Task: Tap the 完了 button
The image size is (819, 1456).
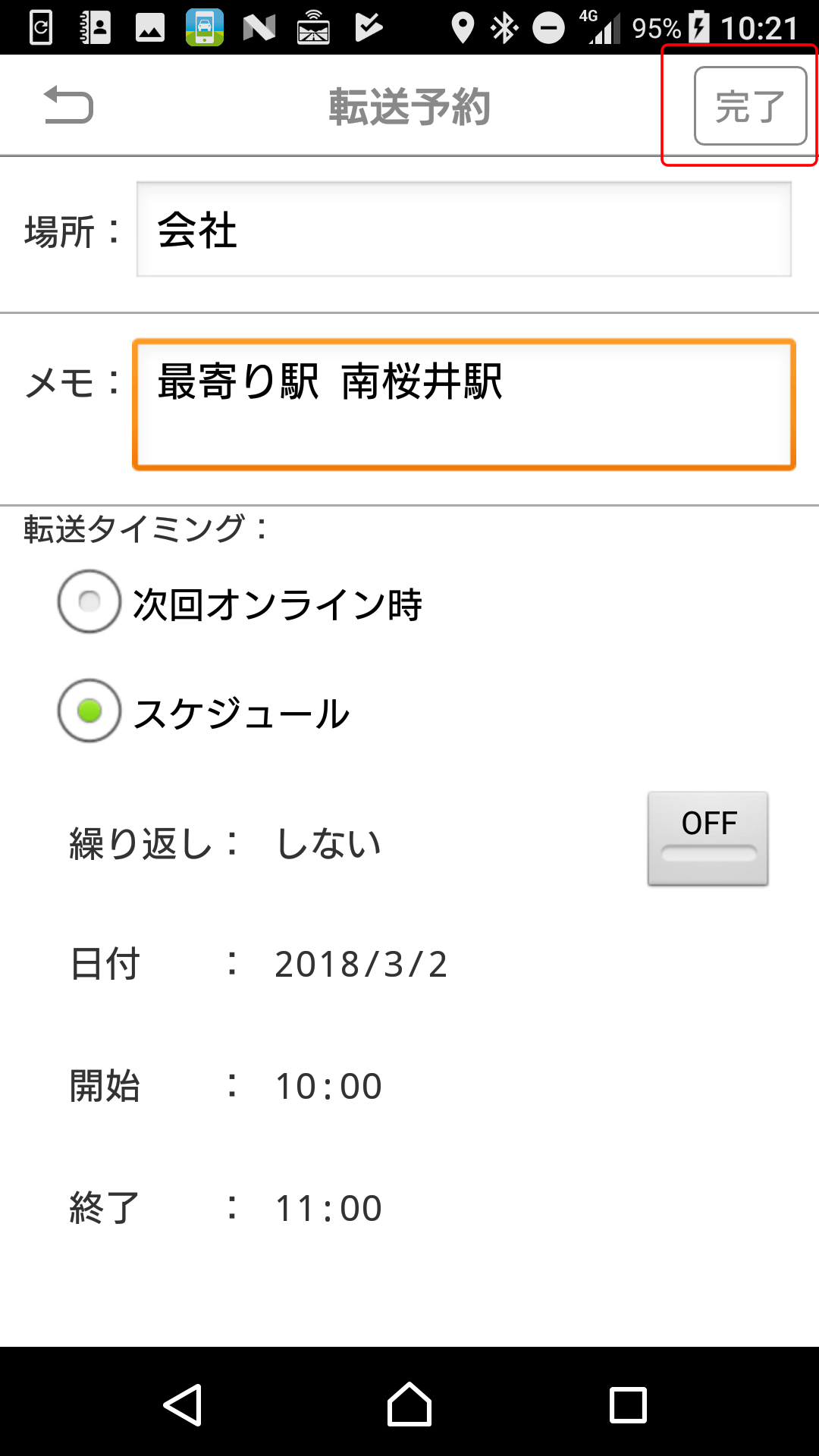Action: click(x=750, y=105)
